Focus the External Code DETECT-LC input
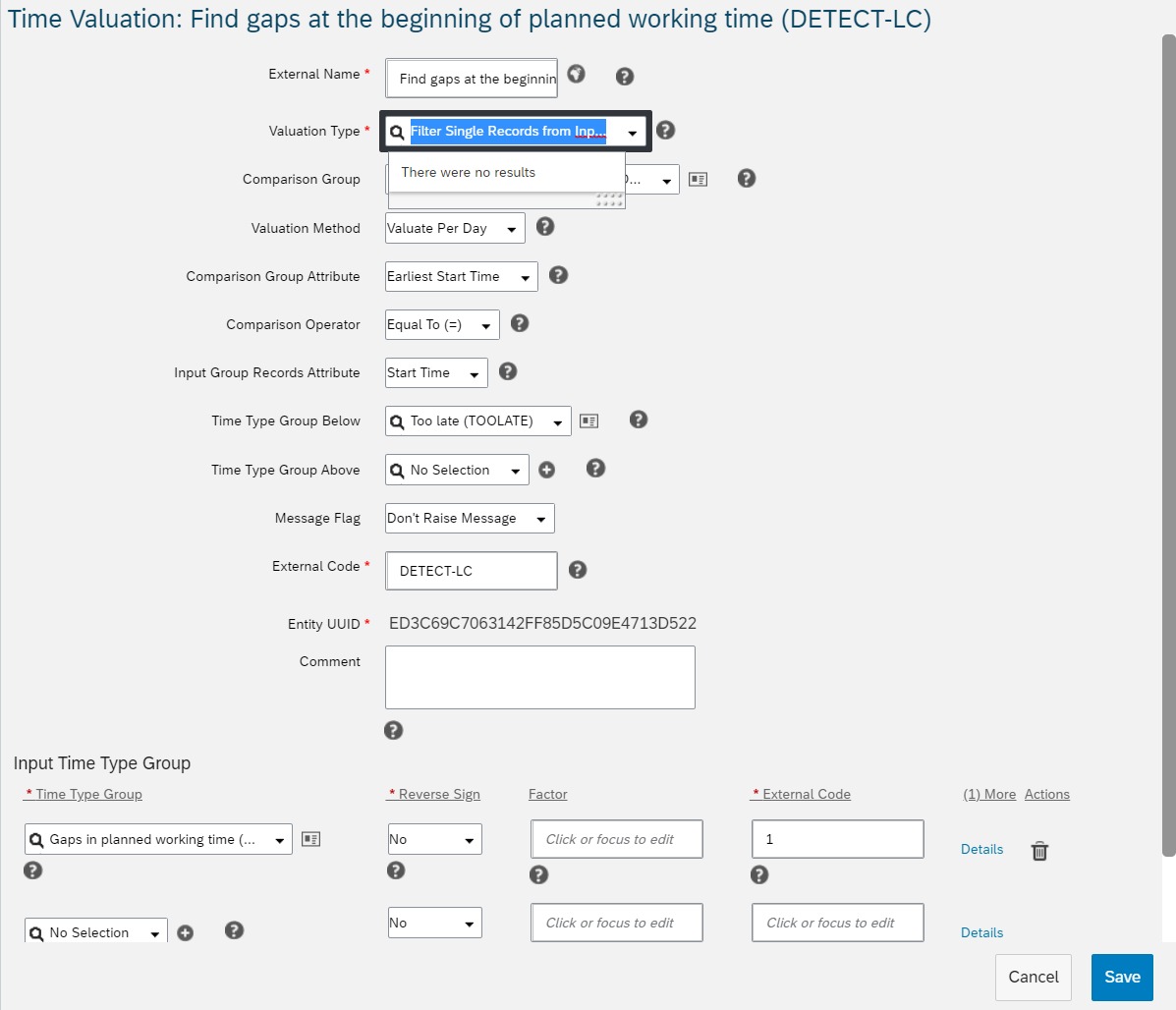 (x=472, y=571)
